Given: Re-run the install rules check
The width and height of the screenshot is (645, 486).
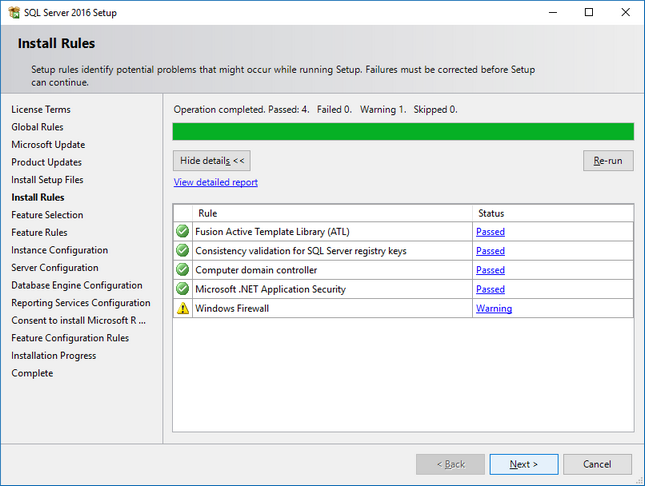Looking at the screenshot, I should pos(608,160).
